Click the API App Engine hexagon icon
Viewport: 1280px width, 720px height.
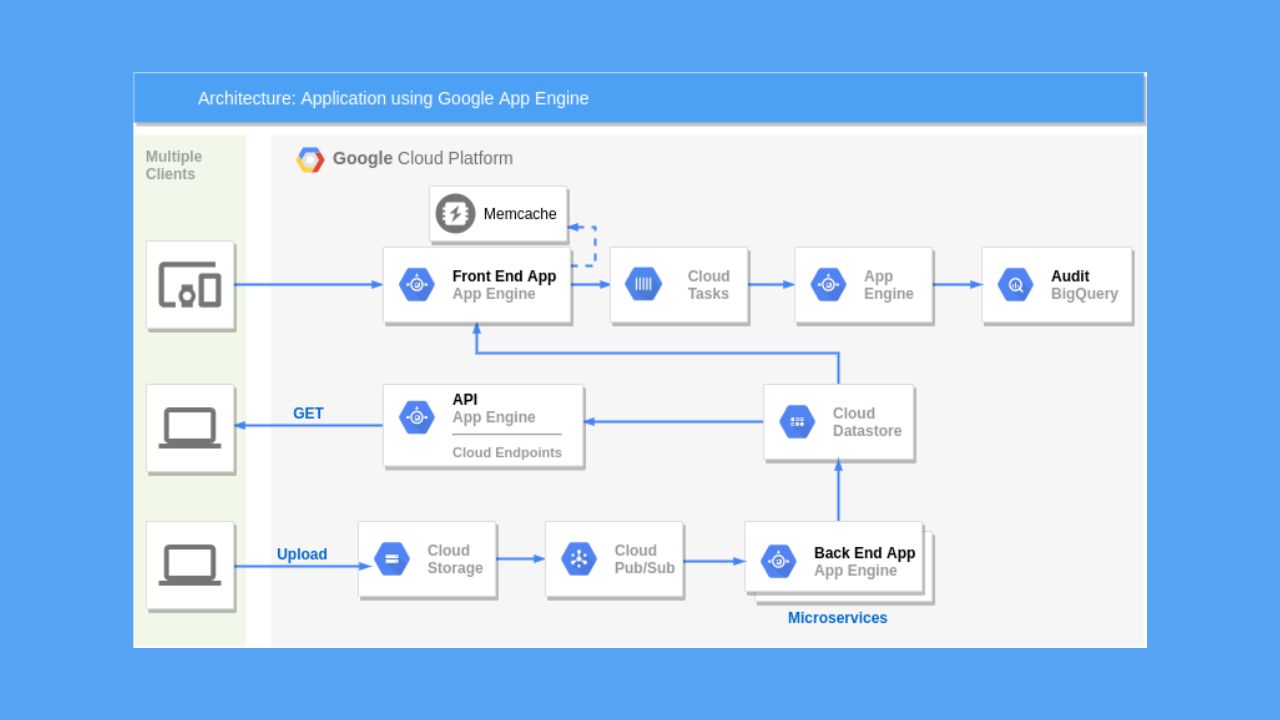pos(416,417)
